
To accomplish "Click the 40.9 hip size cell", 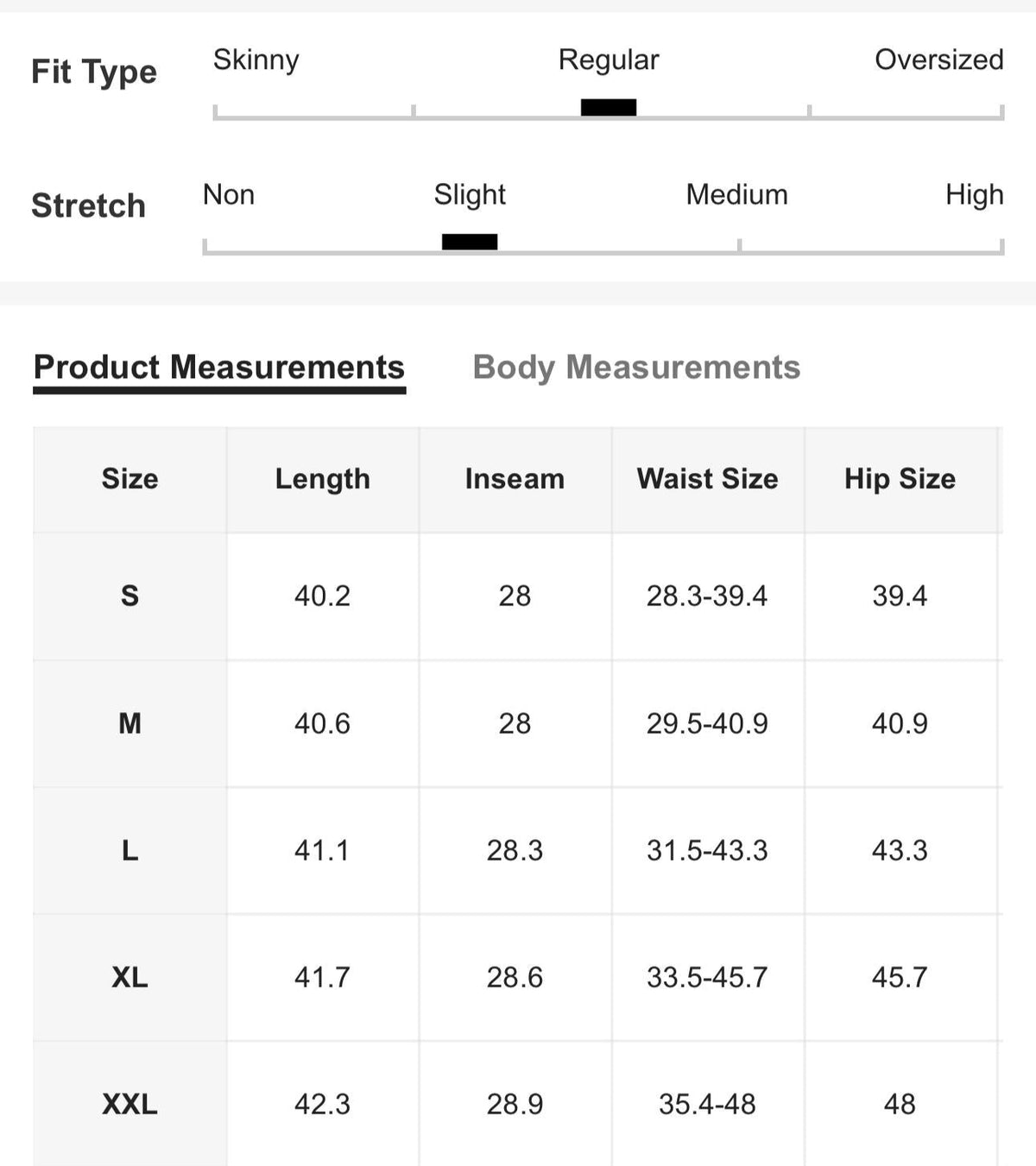I will click(900, 723).
